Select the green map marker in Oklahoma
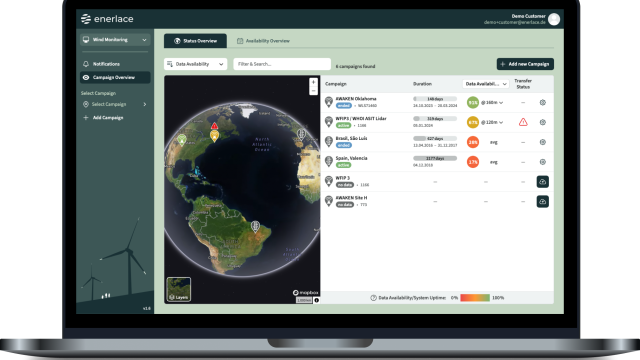 pos(182,140)
